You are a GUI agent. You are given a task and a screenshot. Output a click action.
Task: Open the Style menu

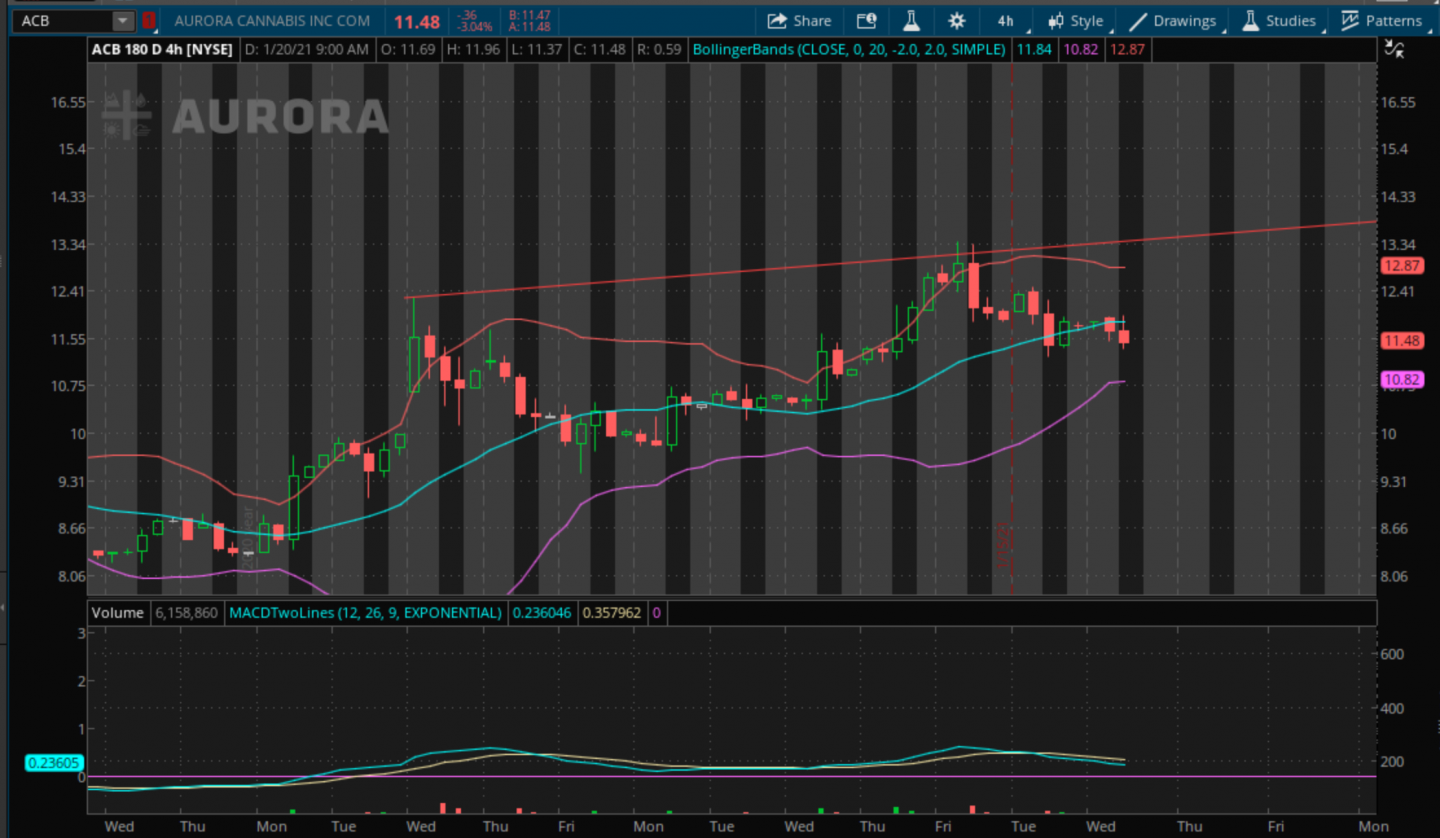(x=1075, y=21)
